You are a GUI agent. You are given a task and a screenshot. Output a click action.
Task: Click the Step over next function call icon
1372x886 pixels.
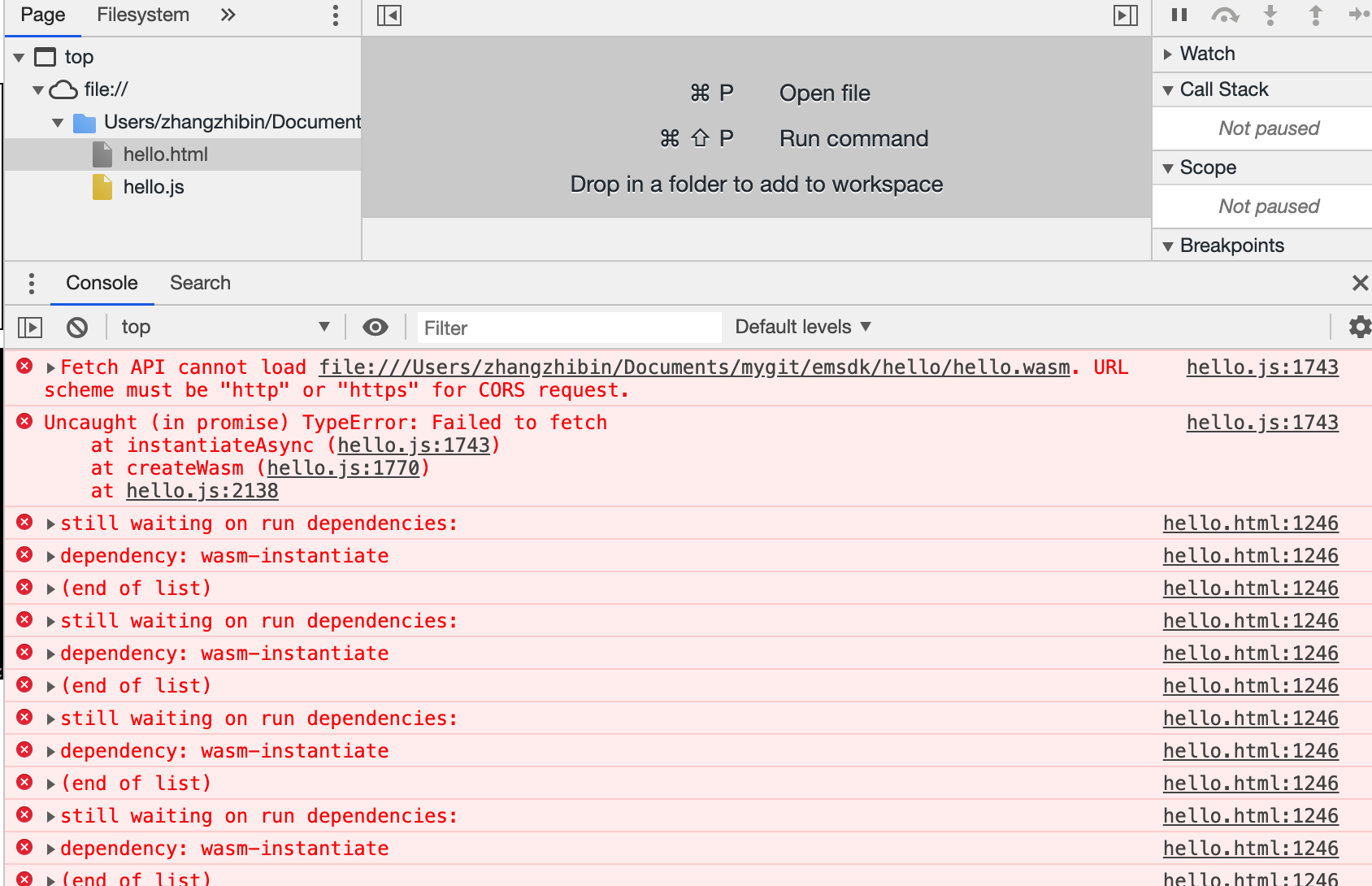tap(1226, 15)
